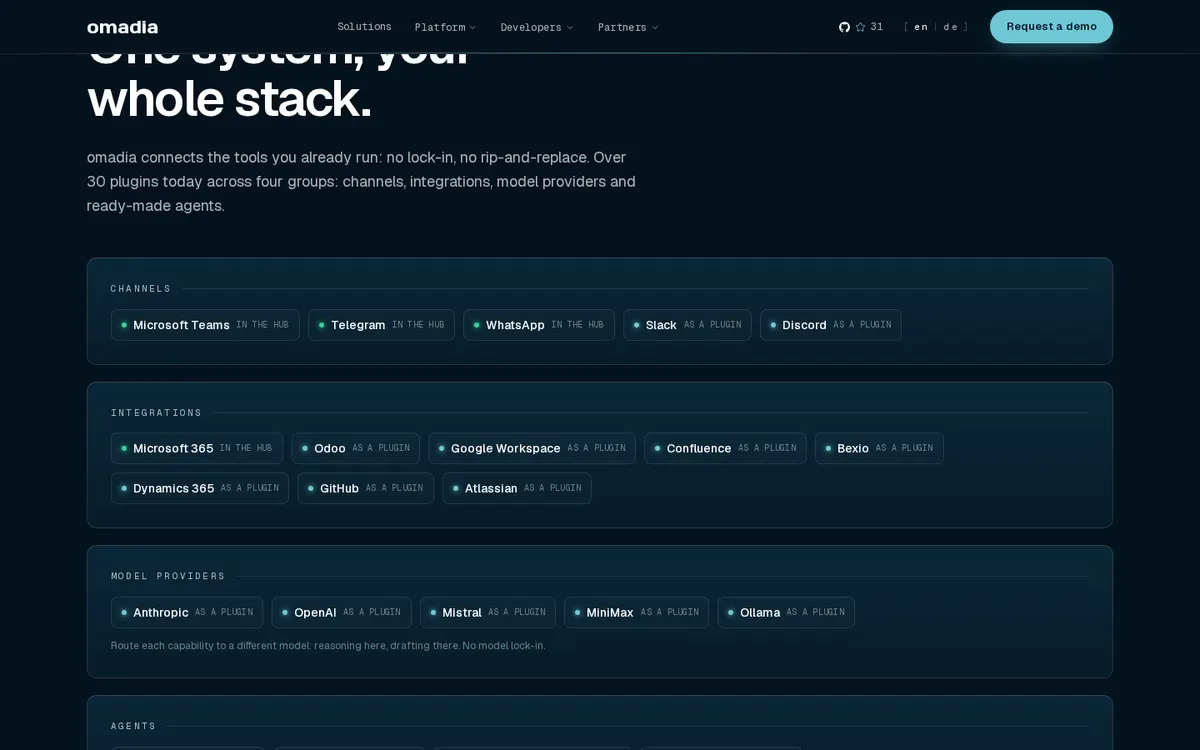Choose the Mistral model provider chip
Viewport: 1200px width, 750px height.
[x=488, y=612]
